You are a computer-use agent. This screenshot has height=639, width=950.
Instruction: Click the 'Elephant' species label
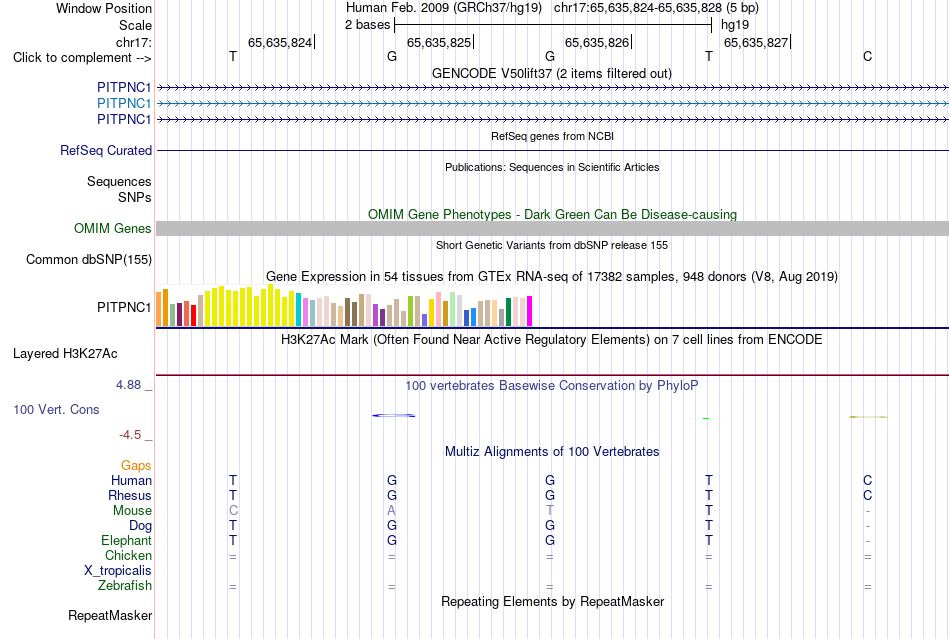pyautogui.click(x=126, y=540)
